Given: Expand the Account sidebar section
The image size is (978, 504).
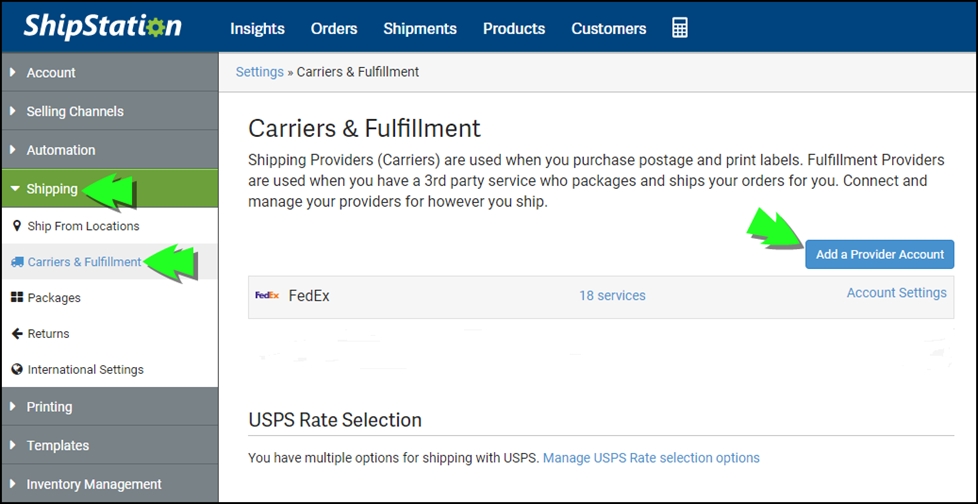Looking at the screenshot, I should click(x=110, y=72).
